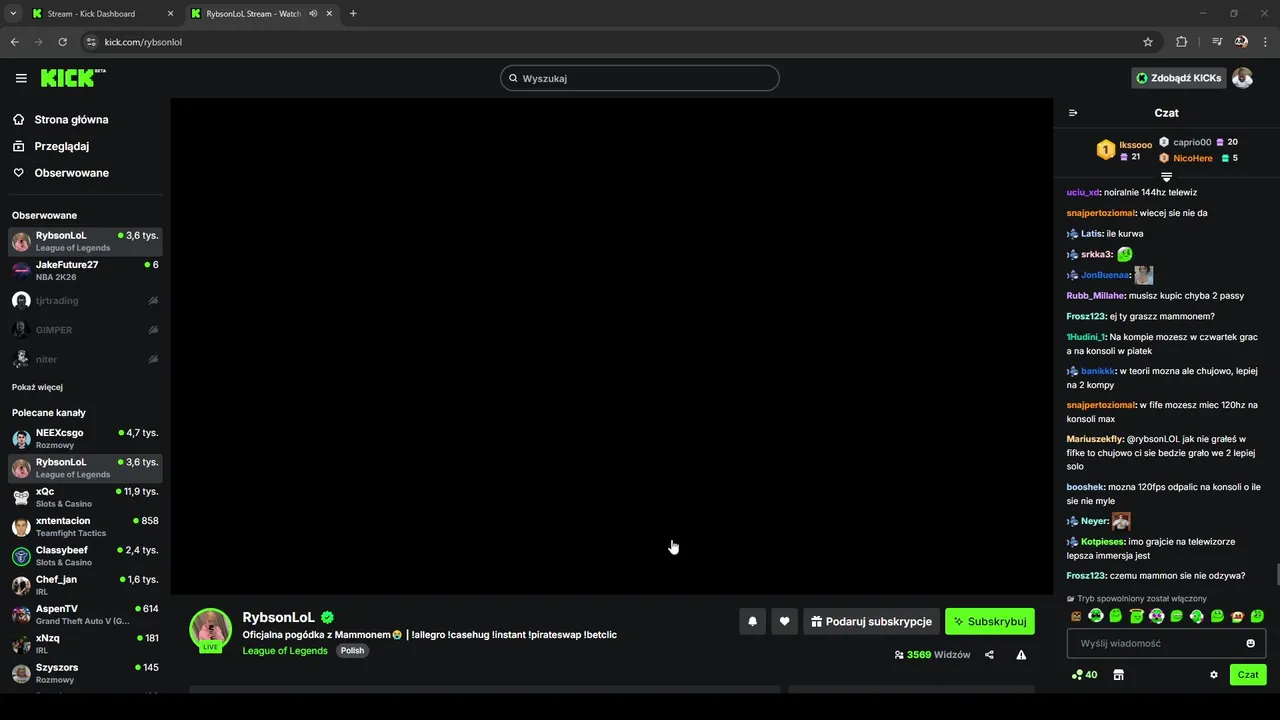Open followed channel tjrtrading
Screen dimensions: 1280x720
point(85,300)
